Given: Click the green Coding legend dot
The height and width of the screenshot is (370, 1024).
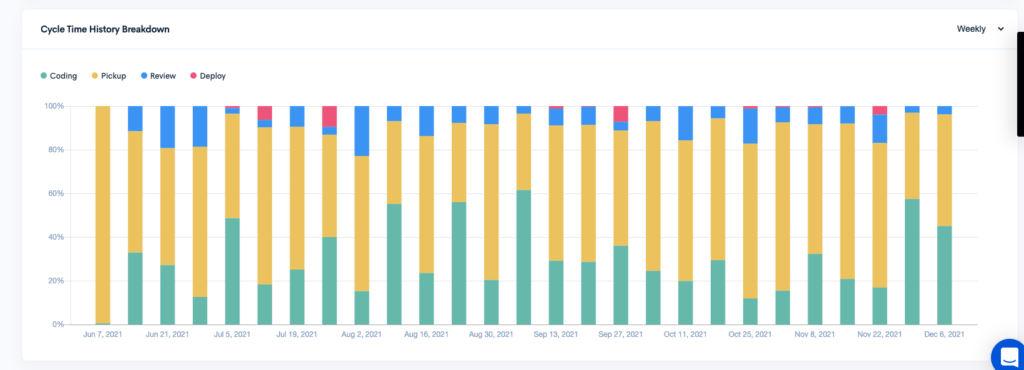Looking at the screenshot, I should point(44,76).
